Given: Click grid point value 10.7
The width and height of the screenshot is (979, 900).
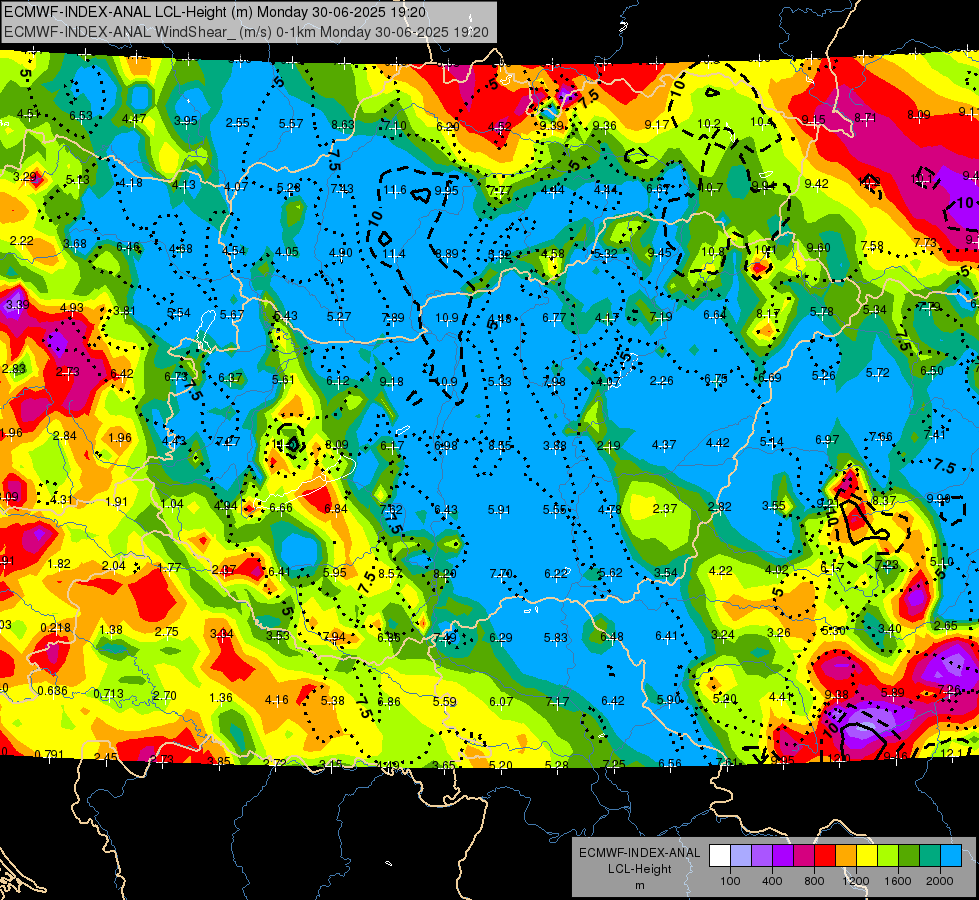Looking at the screenshot, I should (711, 187).
